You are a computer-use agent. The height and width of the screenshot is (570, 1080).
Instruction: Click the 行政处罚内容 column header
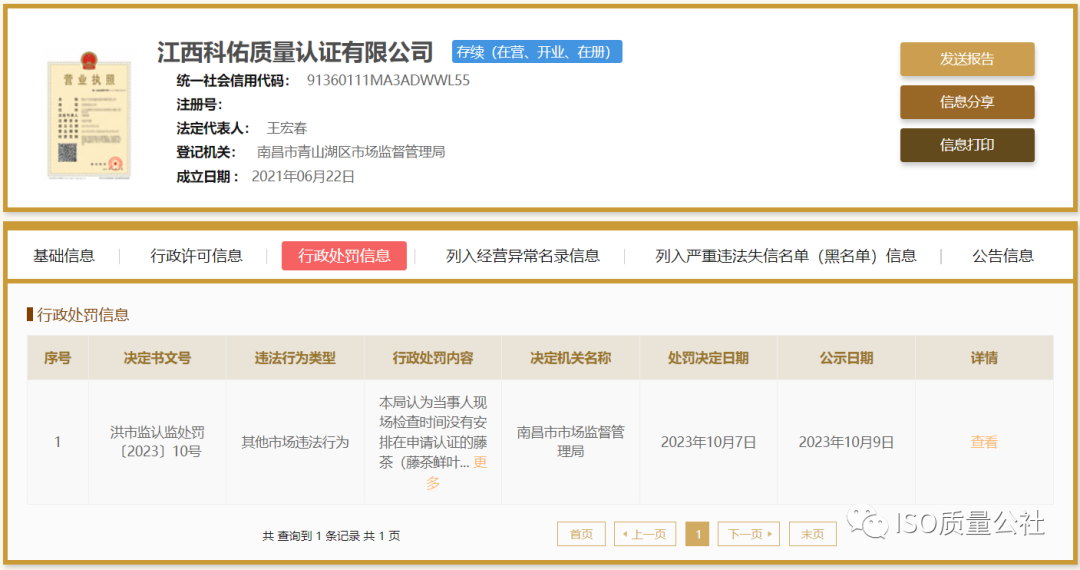(433, 358)
